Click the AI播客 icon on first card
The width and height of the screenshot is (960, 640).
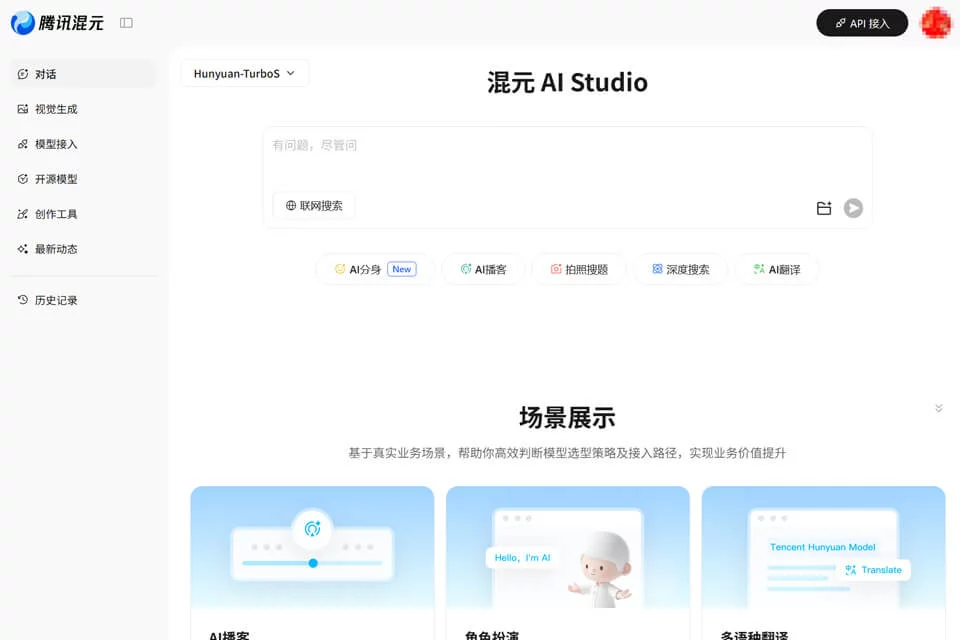click(x=312, y=529)
